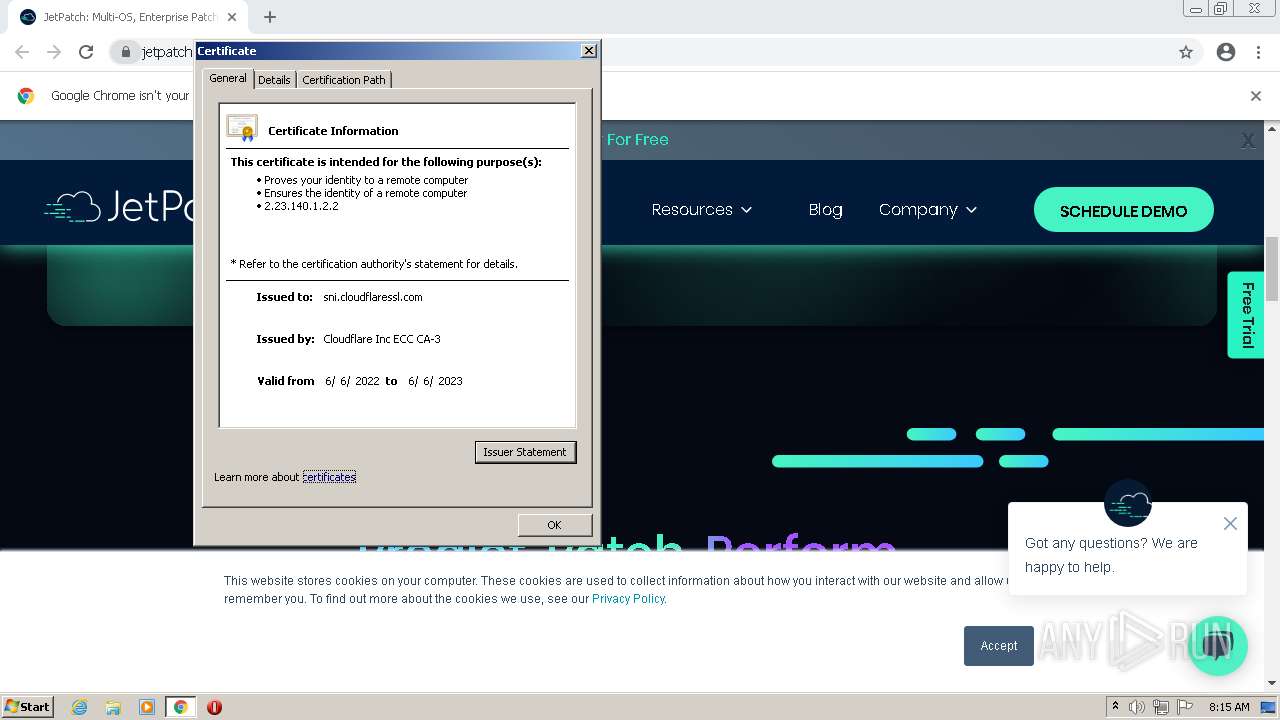Select the General certificate tab
The height and width of the screenshot is (720, 1280).
point(228,78)
